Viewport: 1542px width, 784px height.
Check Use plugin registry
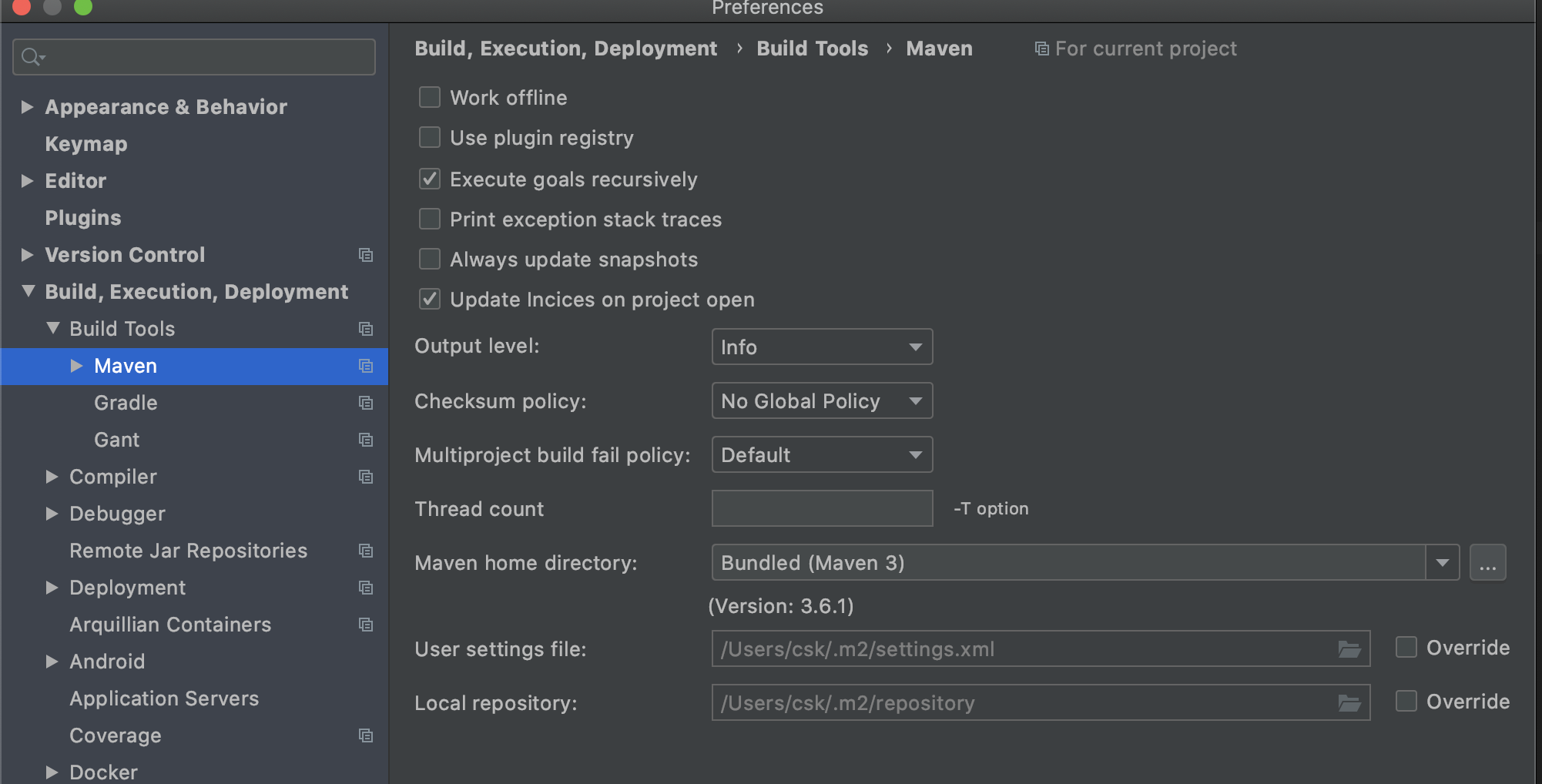429,137
